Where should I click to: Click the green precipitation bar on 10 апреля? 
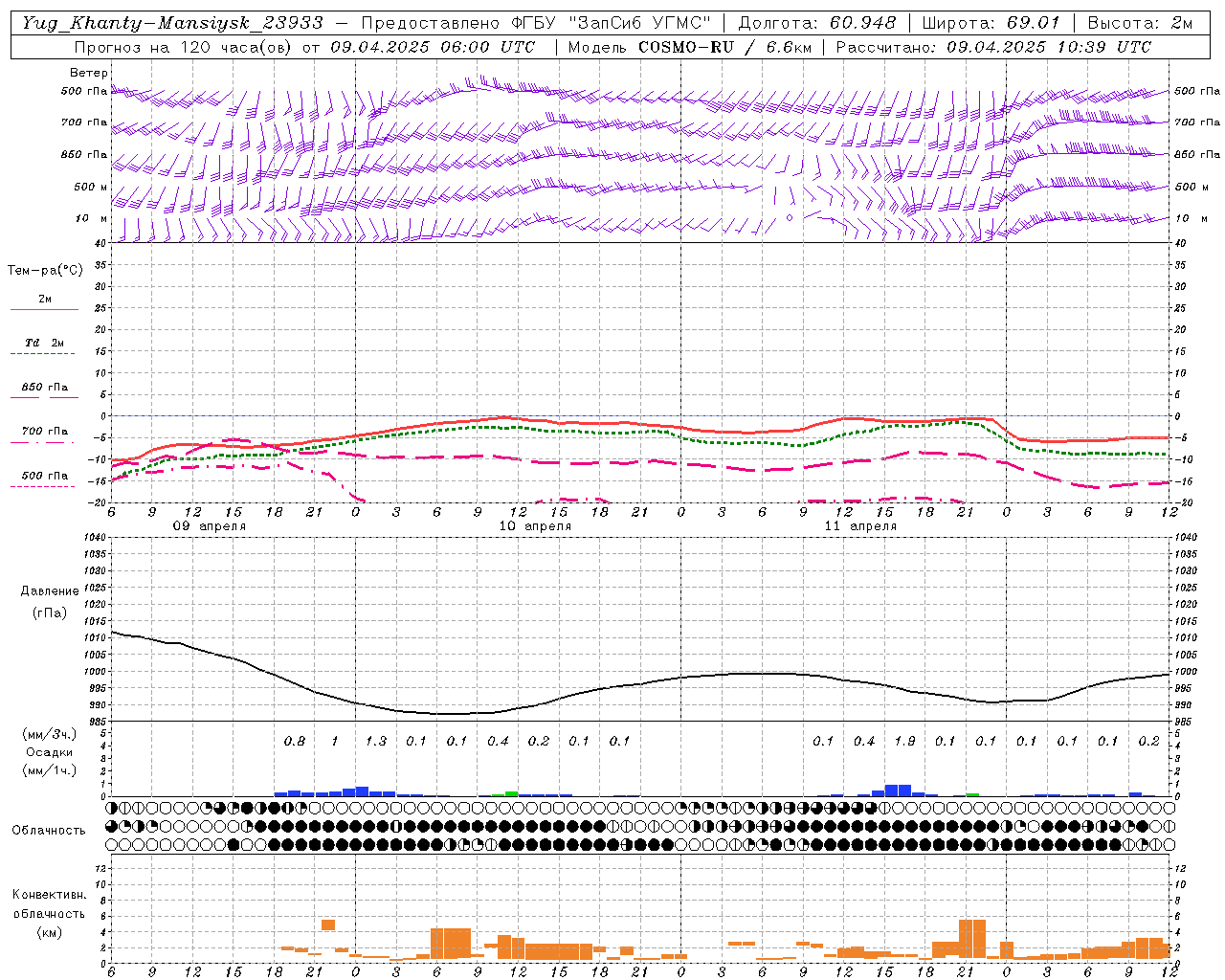(512, 793)
